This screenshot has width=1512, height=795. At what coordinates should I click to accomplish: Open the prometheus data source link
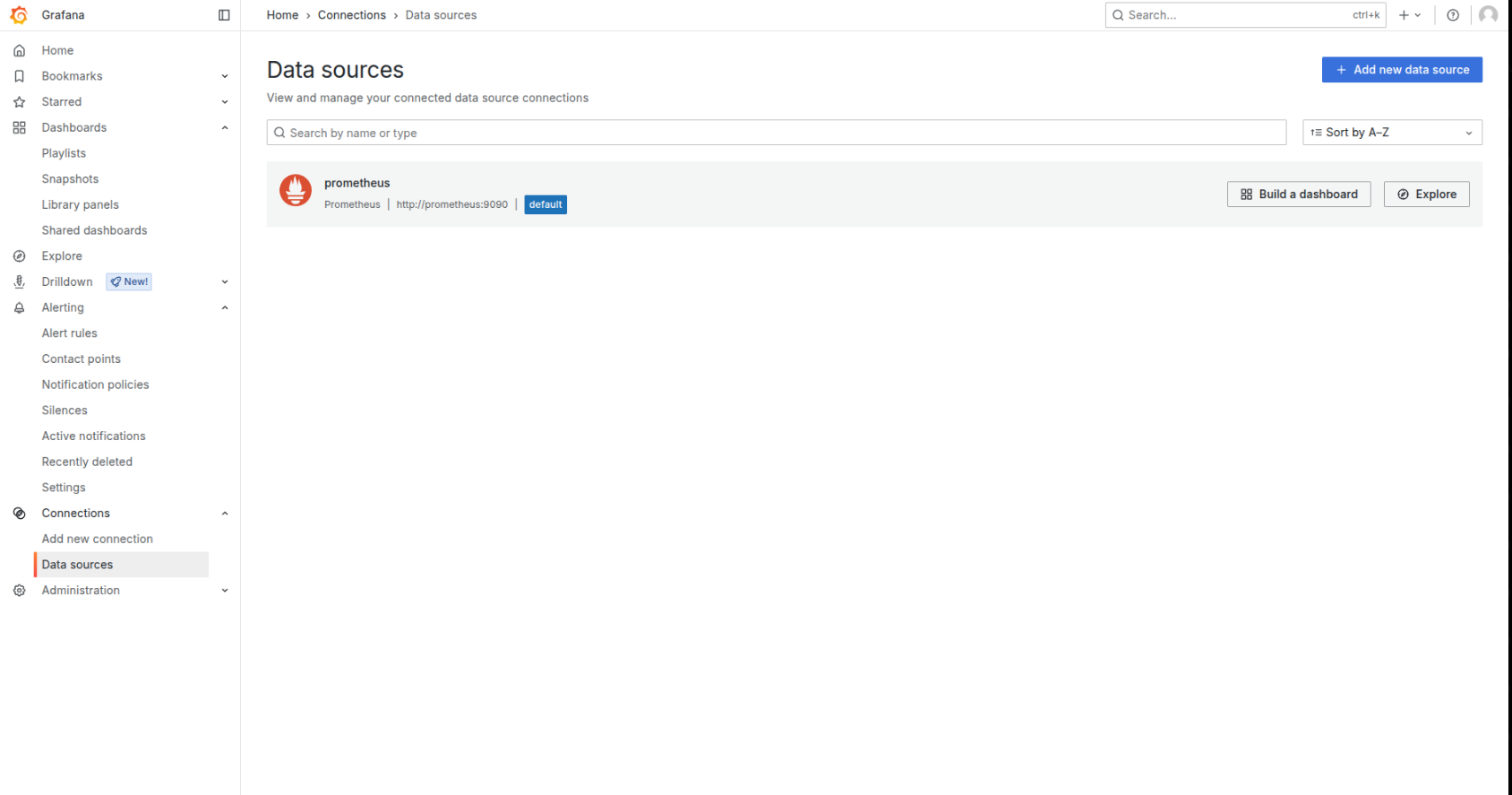357,183
